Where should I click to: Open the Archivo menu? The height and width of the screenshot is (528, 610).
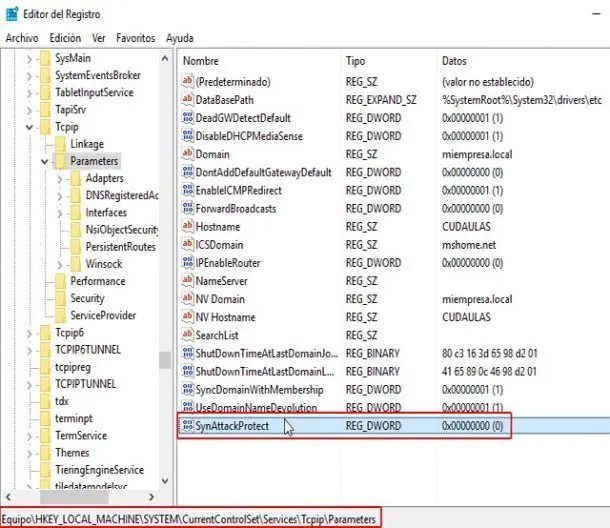click(21, 37)
